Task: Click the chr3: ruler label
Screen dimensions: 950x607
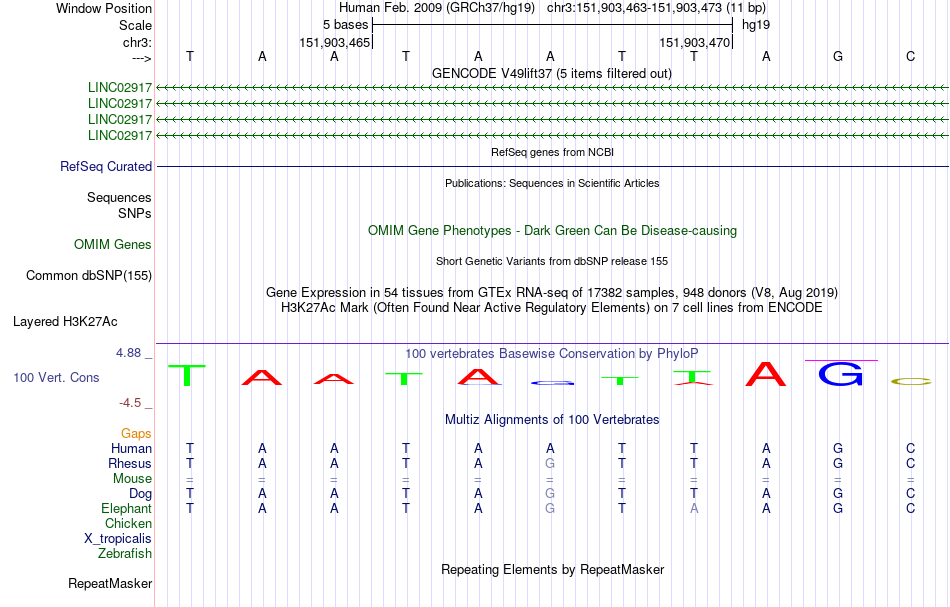Action: pyautogui.click(x=137, y=42)
